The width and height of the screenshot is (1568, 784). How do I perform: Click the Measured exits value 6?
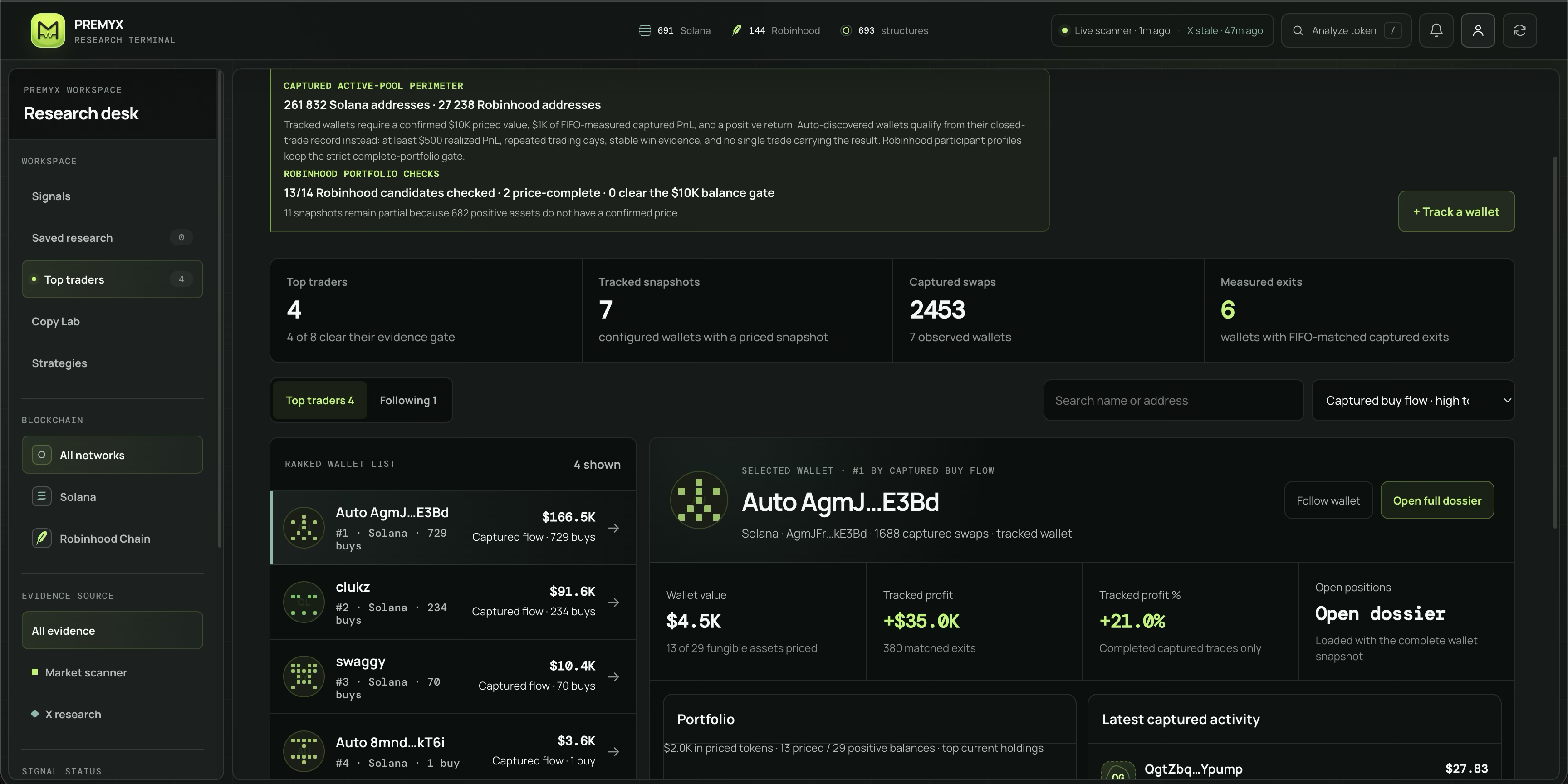point(1228,309)
